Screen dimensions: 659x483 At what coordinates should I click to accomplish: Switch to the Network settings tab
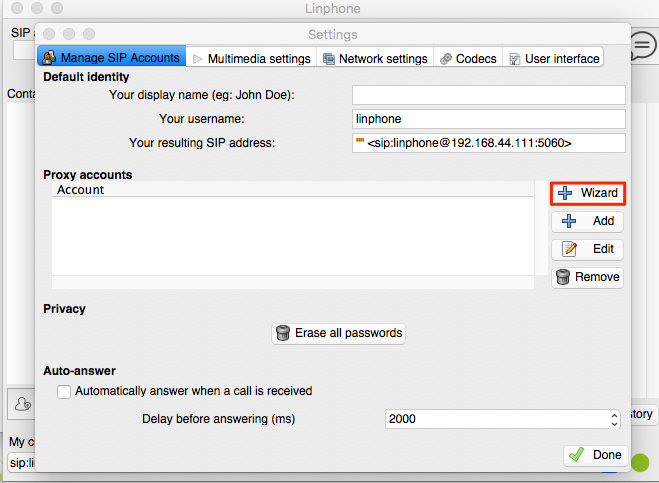[375, 58]
